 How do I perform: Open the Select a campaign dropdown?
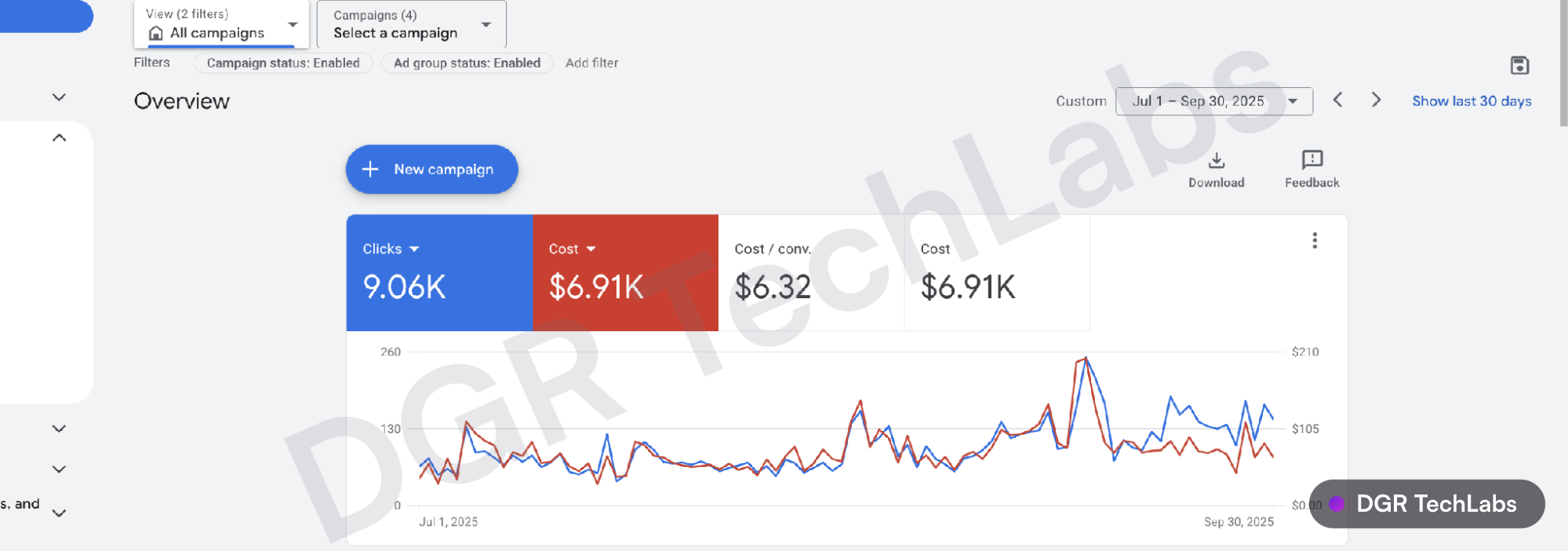click(x=412, y=24)
